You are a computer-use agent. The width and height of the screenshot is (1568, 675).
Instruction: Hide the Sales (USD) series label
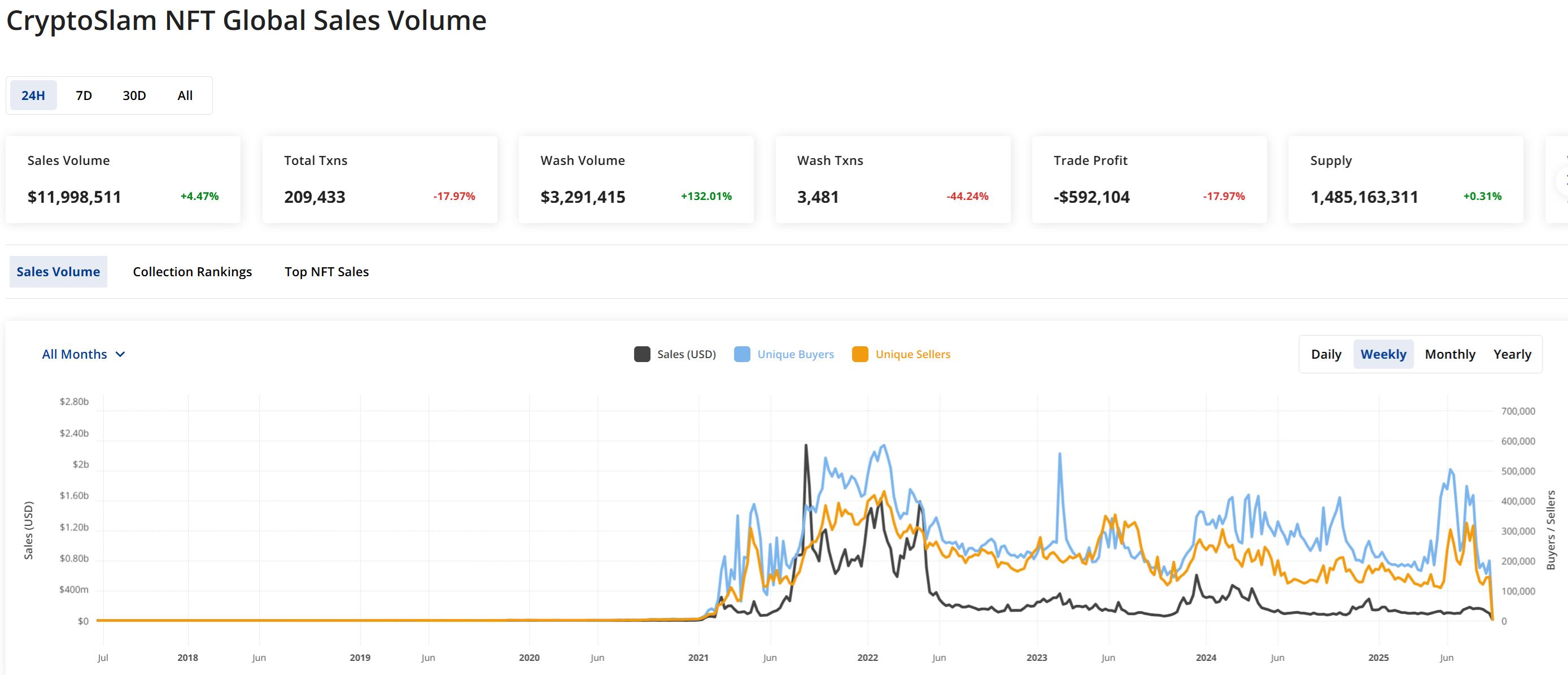(x=687, y=354)
